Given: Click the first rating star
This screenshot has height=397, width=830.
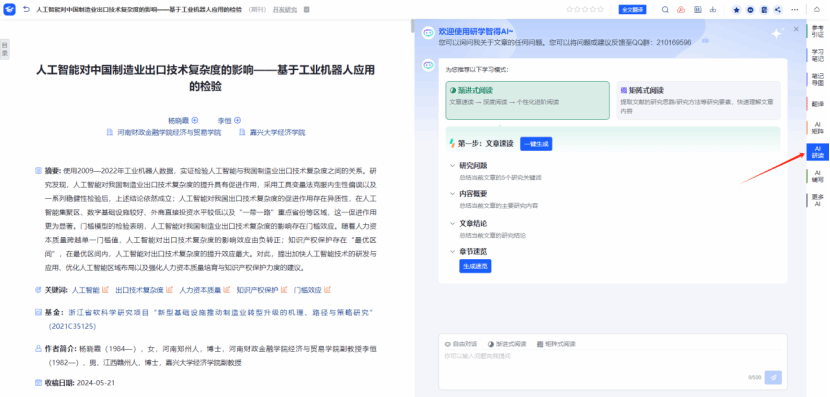Looking at the screenshot, I should point(569,9).
